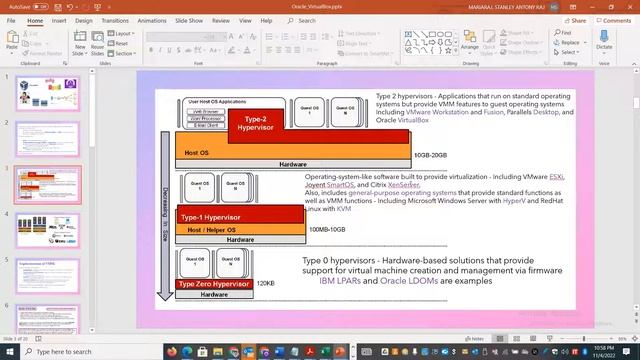Click the Center alignment icon
The image size is (640, 360).
[278, 50]
